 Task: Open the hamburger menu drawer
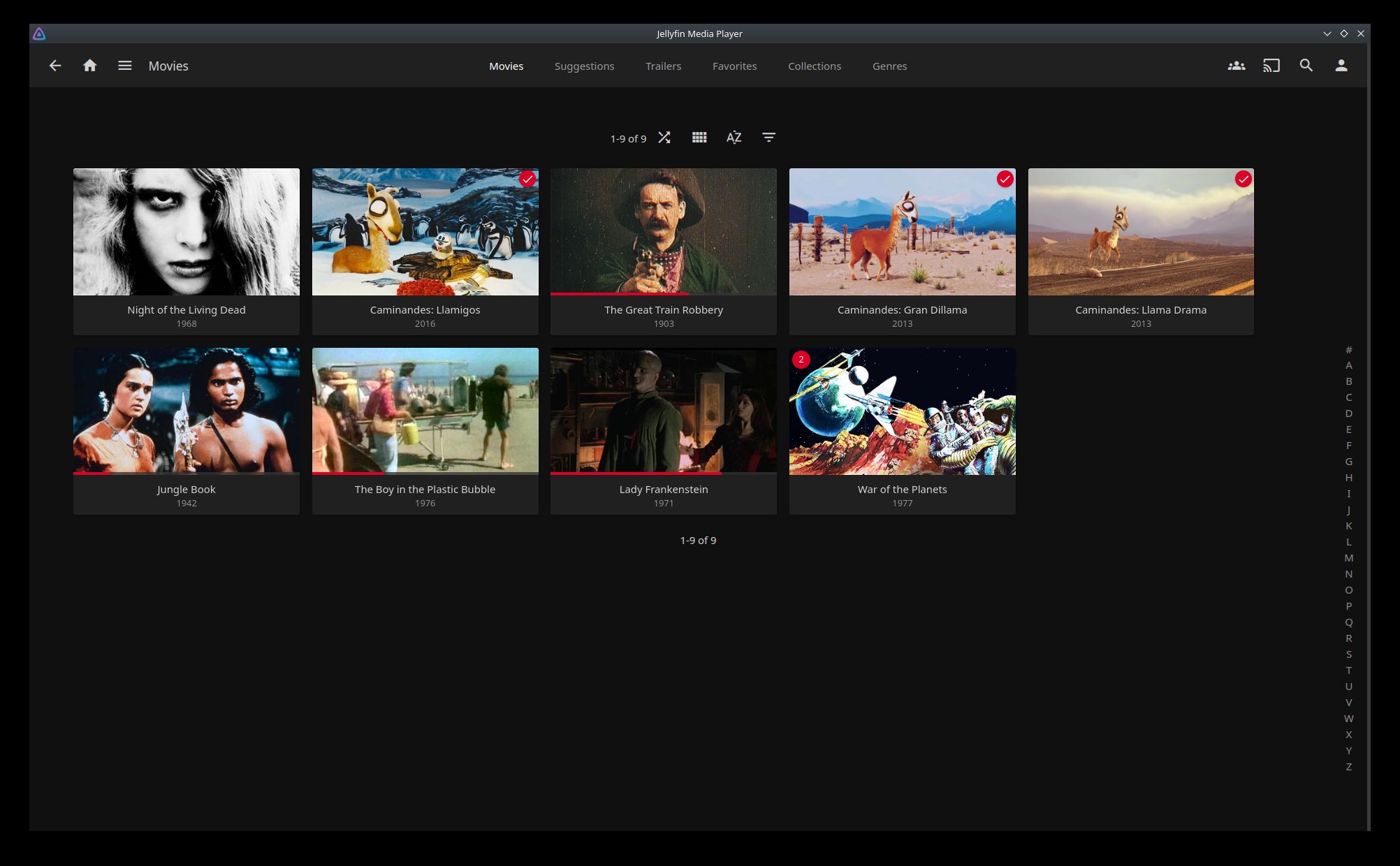pos(124,66)
